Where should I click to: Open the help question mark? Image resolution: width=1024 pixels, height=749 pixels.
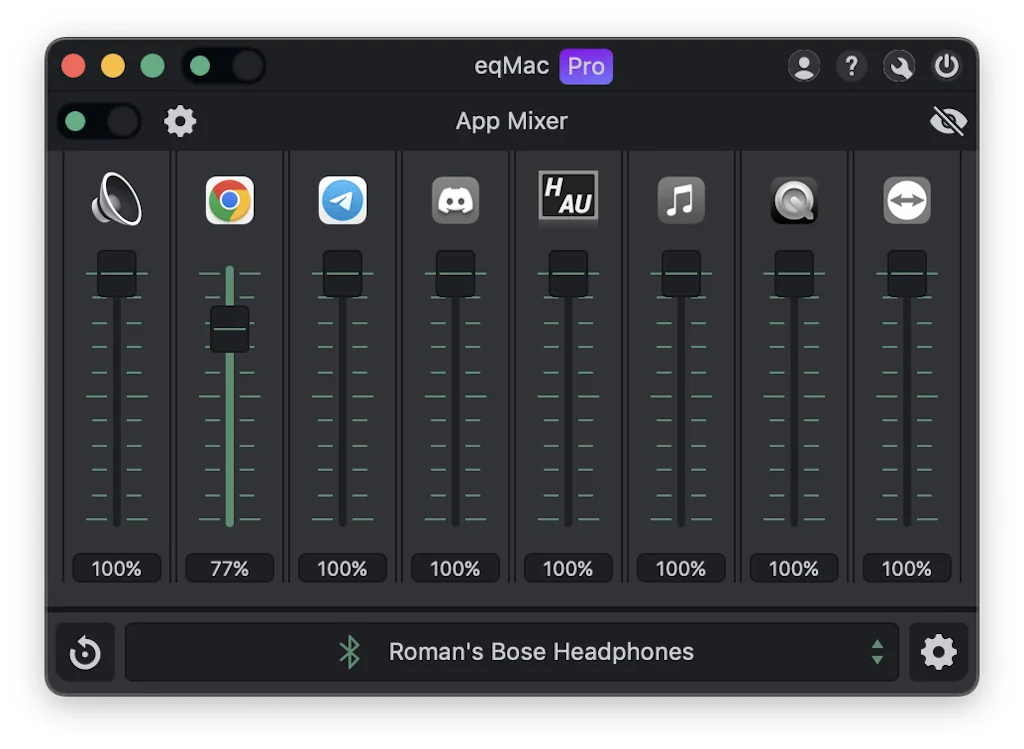(x=851, y=66)
